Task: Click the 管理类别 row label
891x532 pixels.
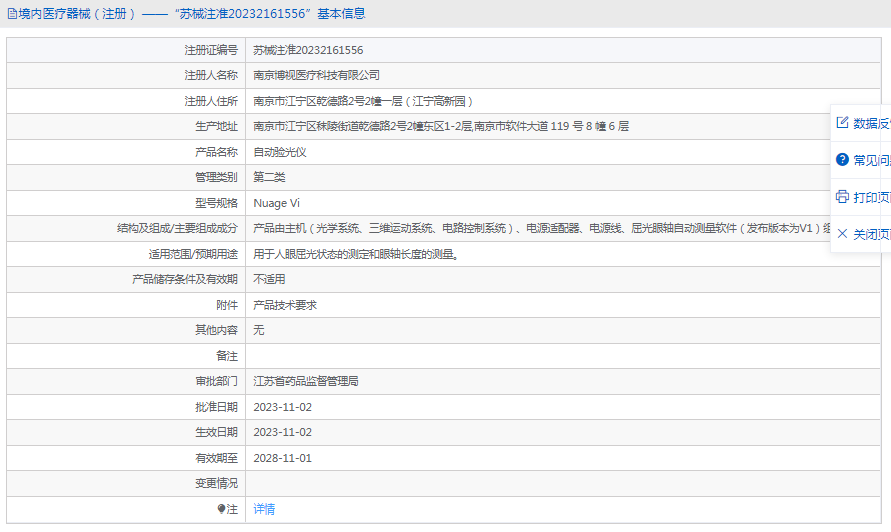Action: [x=216, y=177]
